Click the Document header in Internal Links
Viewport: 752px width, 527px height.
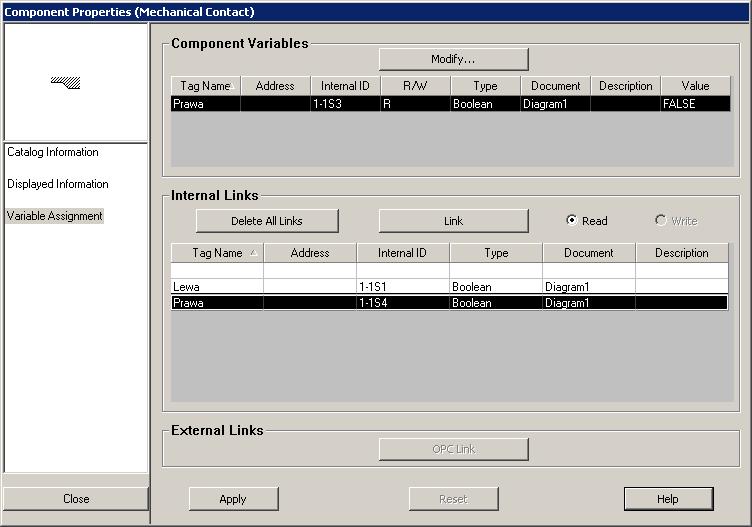click(x=588, y=253)
